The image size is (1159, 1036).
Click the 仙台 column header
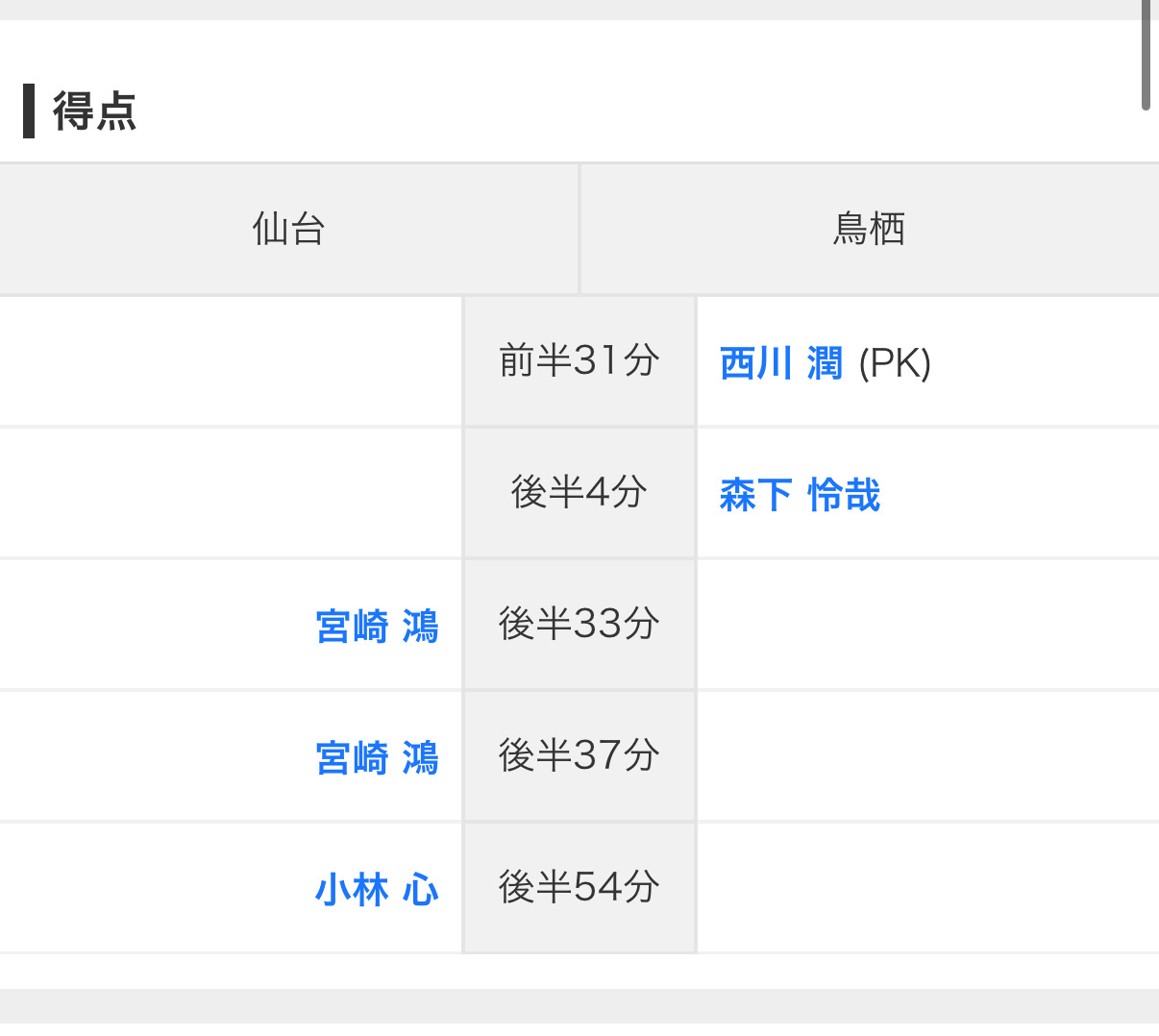coord(288,229)
